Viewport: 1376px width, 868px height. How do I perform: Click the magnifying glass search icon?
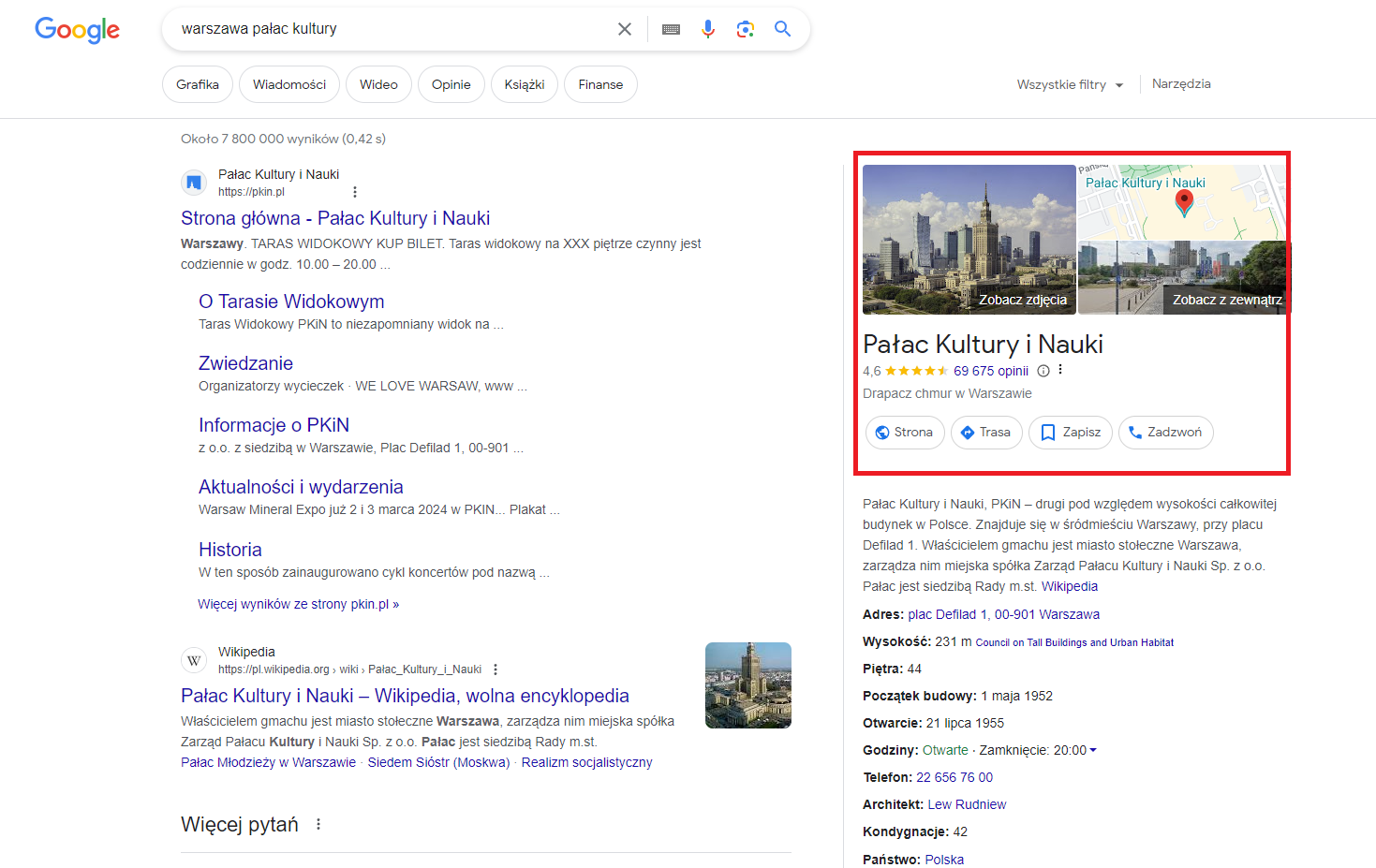click(x=783, y=29)
